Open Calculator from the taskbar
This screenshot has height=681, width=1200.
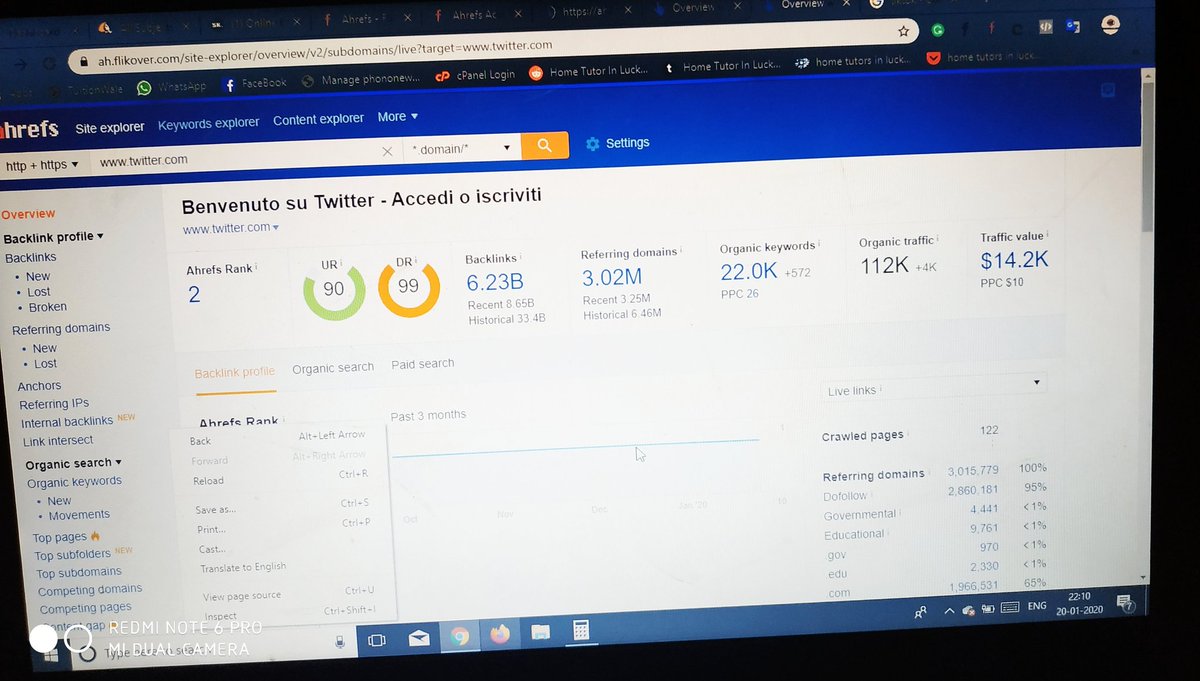580,630
